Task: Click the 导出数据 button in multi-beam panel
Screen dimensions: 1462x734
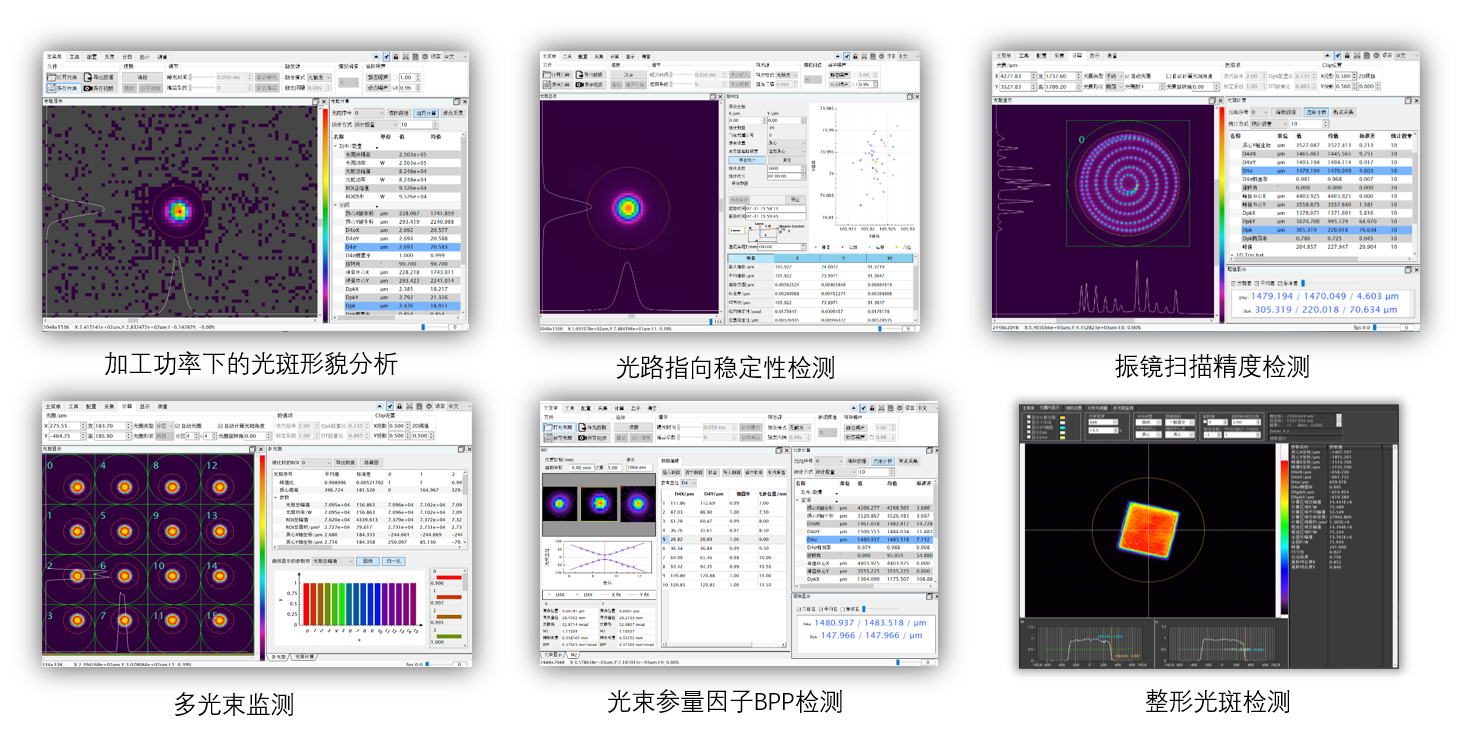Action: (x=346, y=463)
